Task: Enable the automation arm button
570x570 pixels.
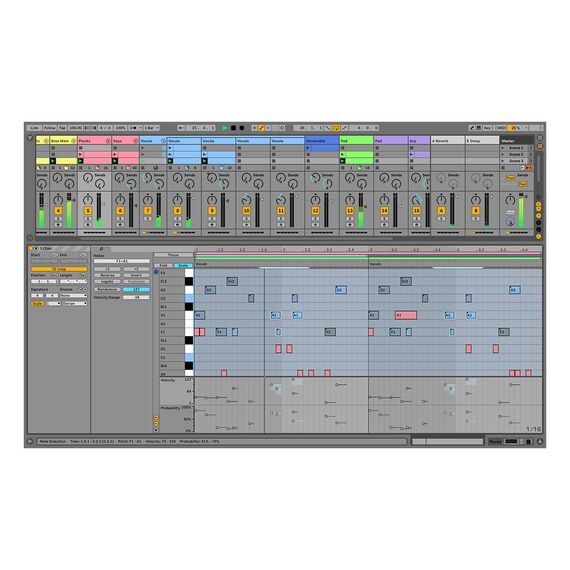Action: tap(261, 128)
